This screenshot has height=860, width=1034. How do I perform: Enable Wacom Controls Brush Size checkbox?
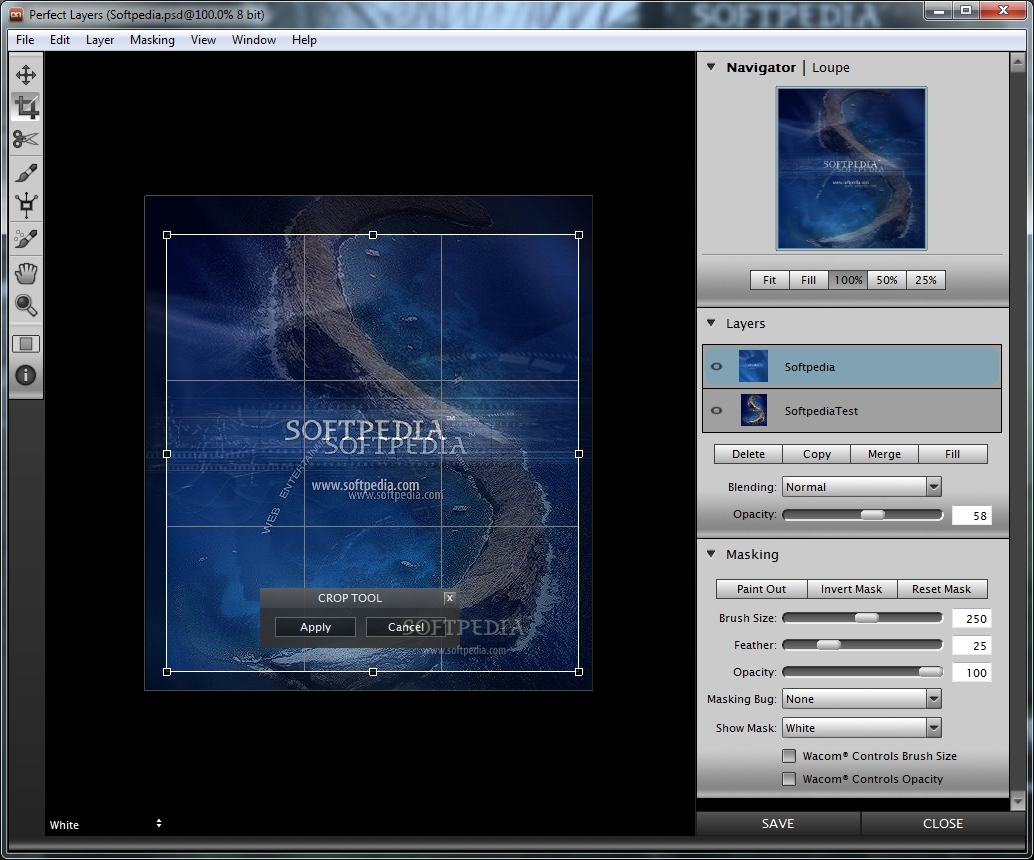point(789,756)
